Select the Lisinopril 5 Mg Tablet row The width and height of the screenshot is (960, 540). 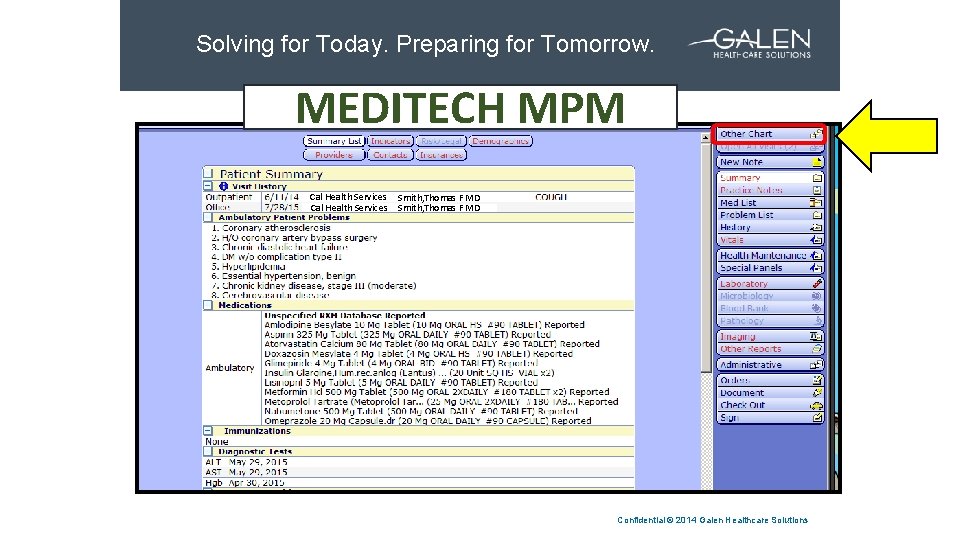point(401,383)
